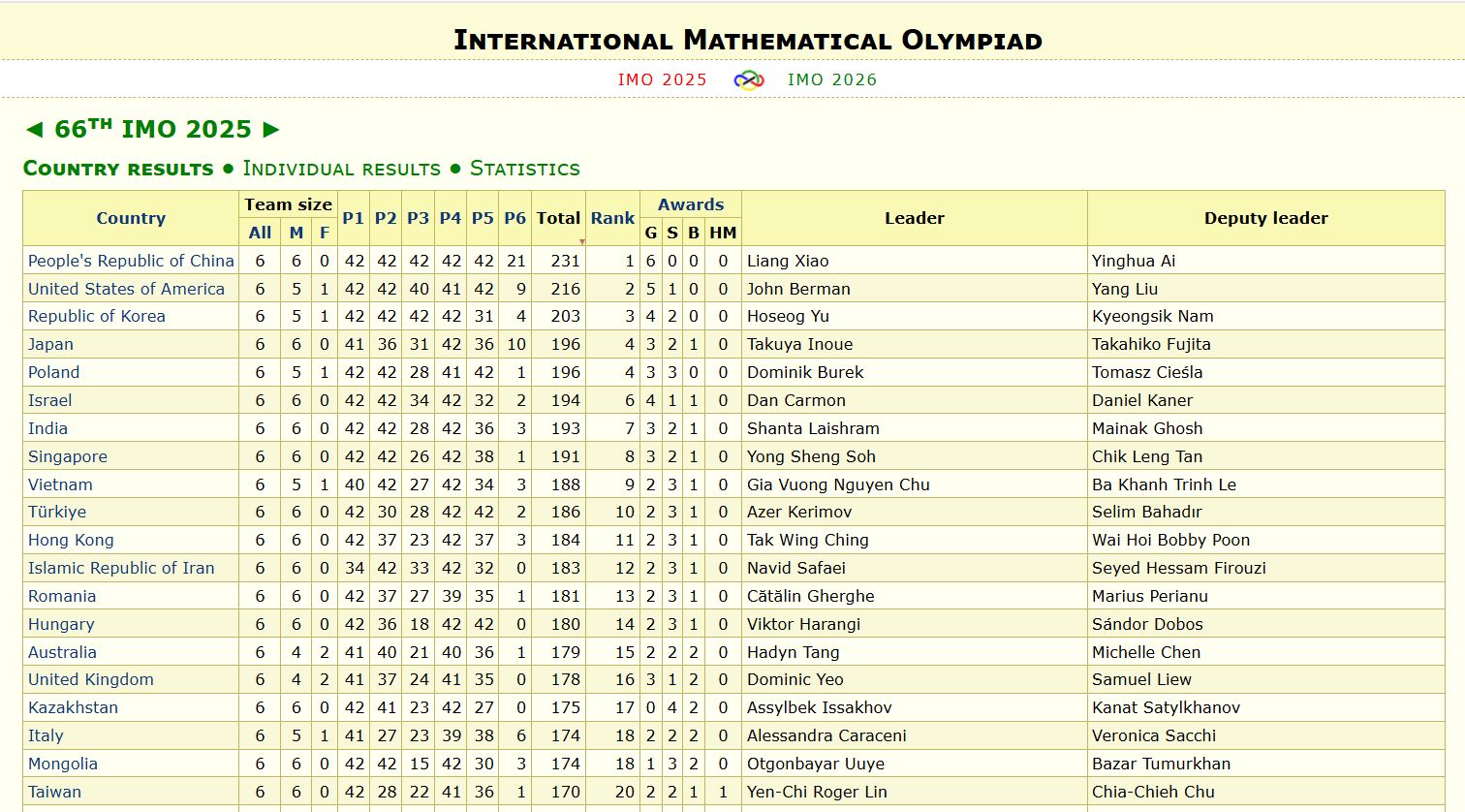Screen dimensions: 1465x812
Task: Click USA's total score 216
Action: pos(565,289)
